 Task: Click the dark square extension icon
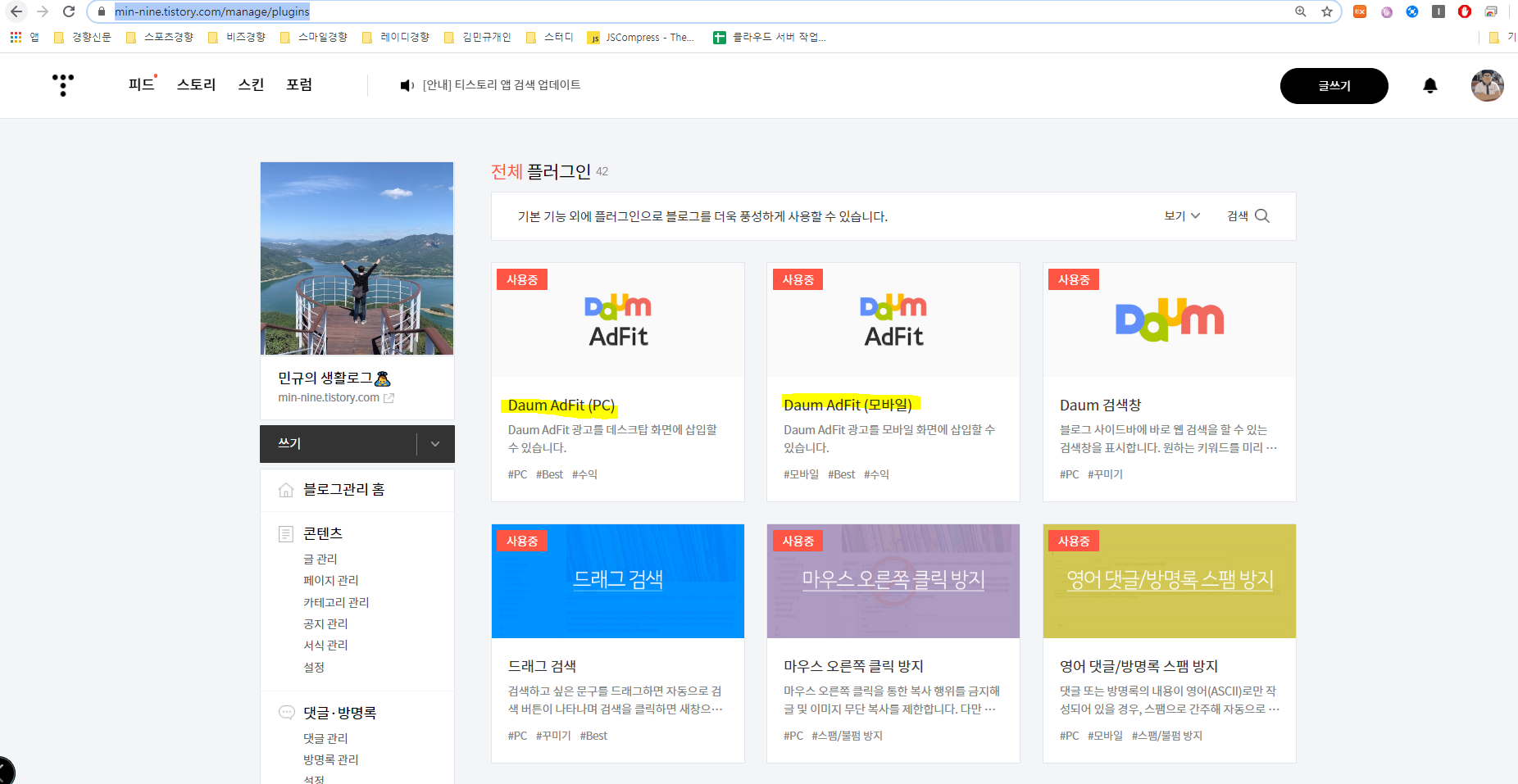pos(1438,11)
